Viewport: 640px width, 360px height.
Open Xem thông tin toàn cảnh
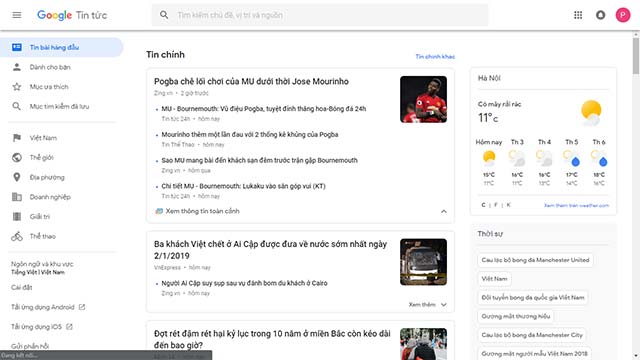[202, 211]
